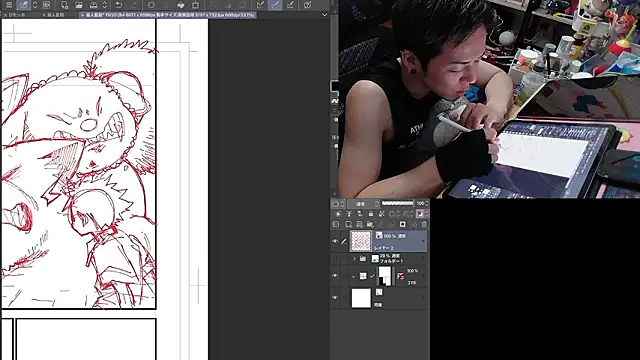Click the pen editing icon beside レイヤー2
Screen dimensions: 640x360
pyautogui.click(x=344, y=241)
